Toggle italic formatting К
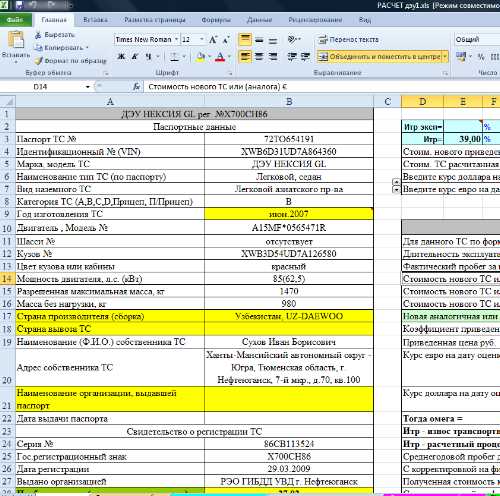Screen dimensions: 500x496 point(135,57)
